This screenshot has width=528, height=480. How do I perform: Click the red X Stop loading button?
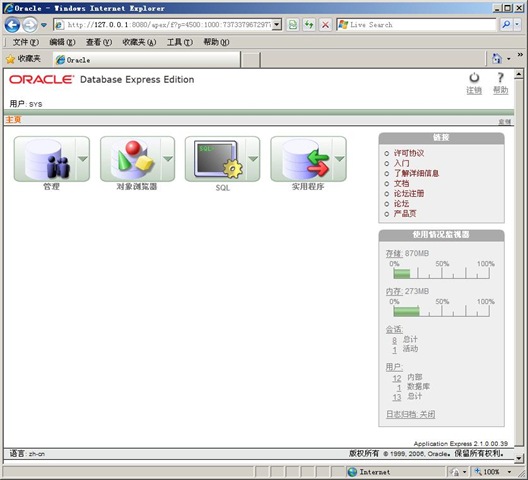tap(325, 25)
